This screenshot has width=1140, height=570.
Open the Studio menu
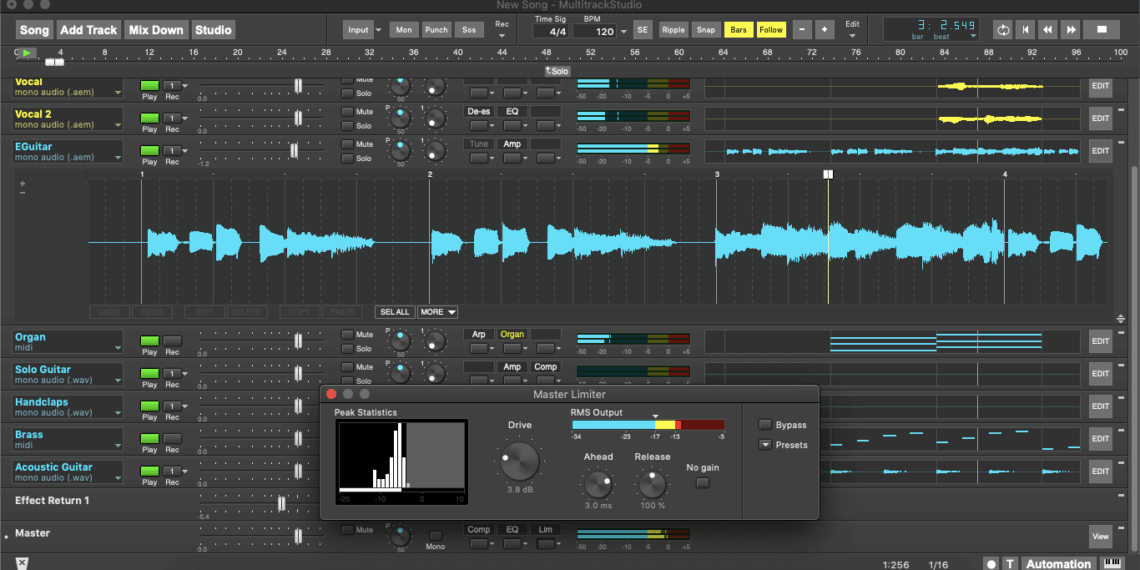(213, 30)
